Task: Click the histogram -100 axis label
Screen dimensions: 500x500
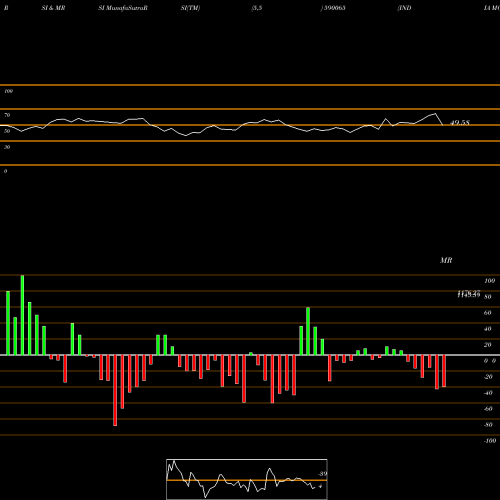Action: tap(490, 441)
